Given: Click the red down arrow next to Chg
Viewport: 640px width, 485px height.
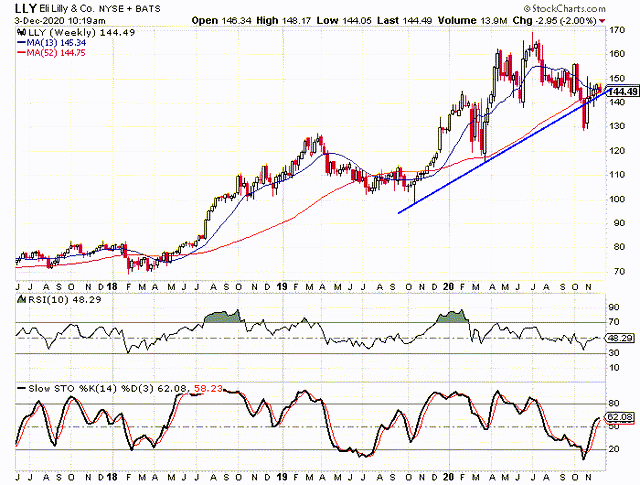Looking at the screenshot, I should (x=602, y=21).
